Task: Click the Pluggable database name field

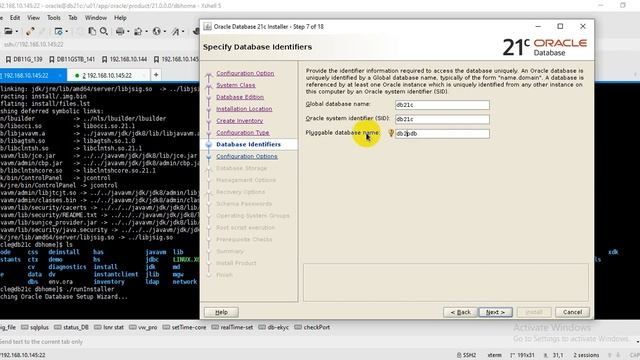Action: (x=442, y=133)
